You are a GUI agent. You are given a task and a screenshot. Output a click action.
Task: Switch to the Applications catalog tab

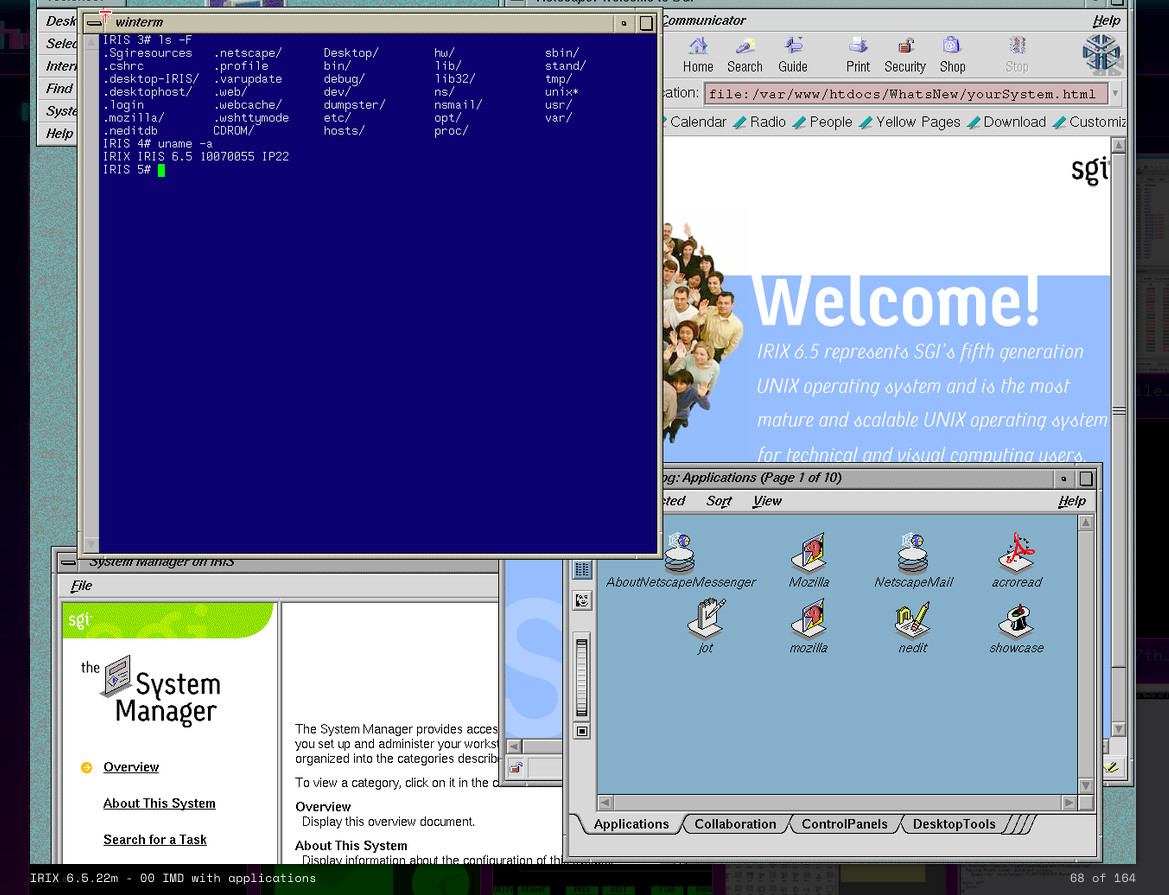click(x=631, y=824)
